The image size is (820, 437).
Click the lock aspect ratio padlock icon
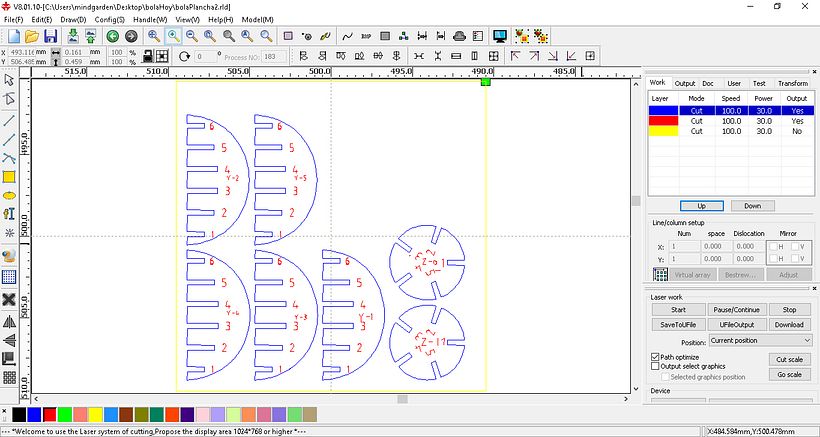pos(147,56)
